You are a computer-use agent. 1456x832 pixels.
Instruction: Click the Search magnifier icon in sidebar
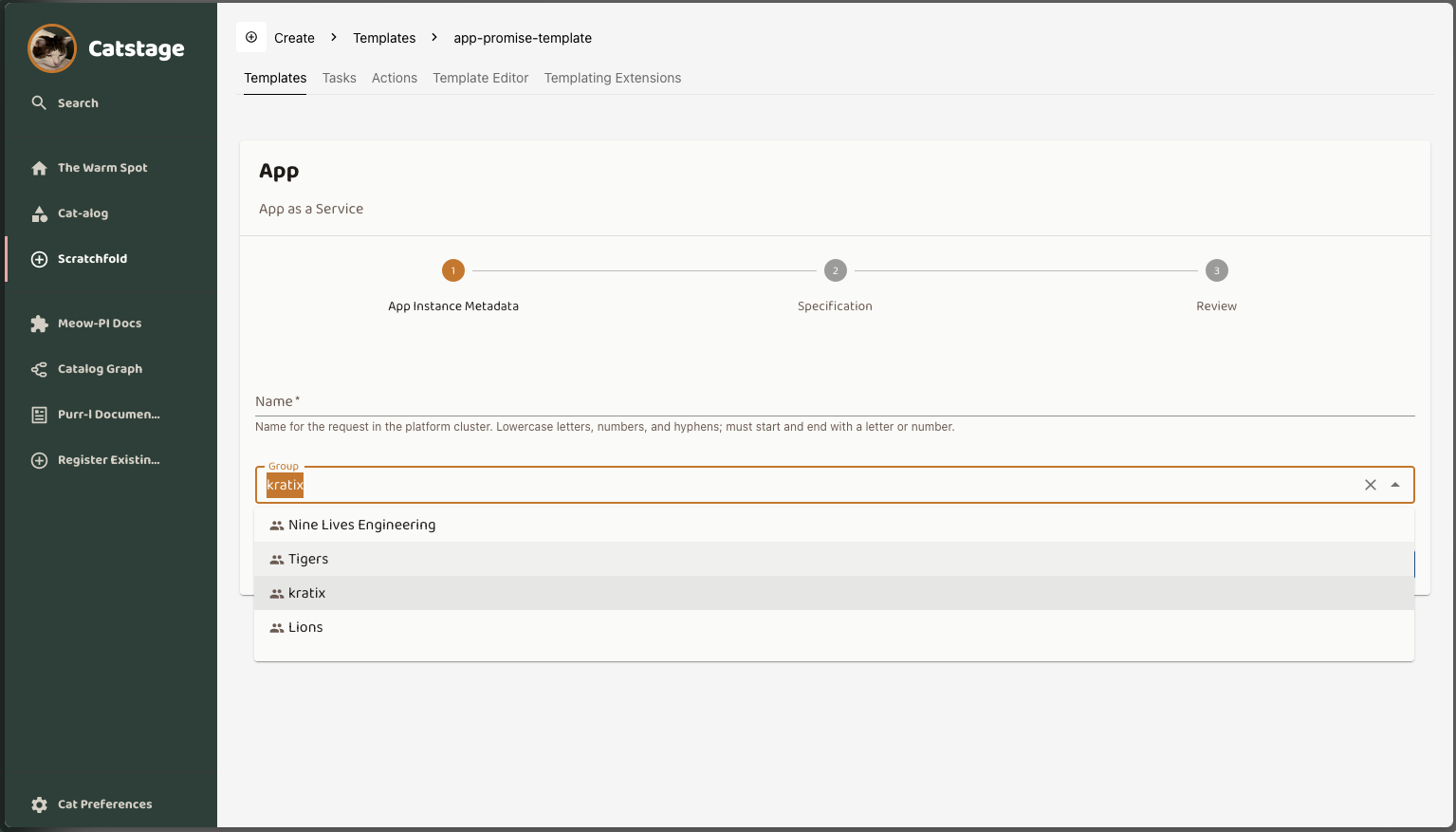point(39,102)
